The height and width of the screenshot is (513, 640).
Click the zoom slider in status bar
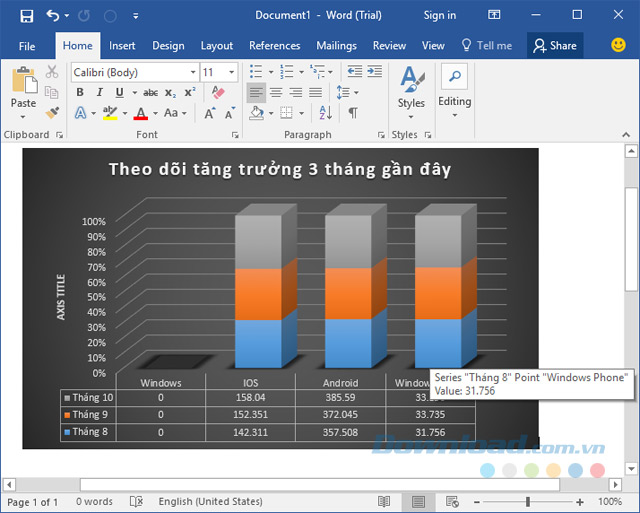(528, 502)
